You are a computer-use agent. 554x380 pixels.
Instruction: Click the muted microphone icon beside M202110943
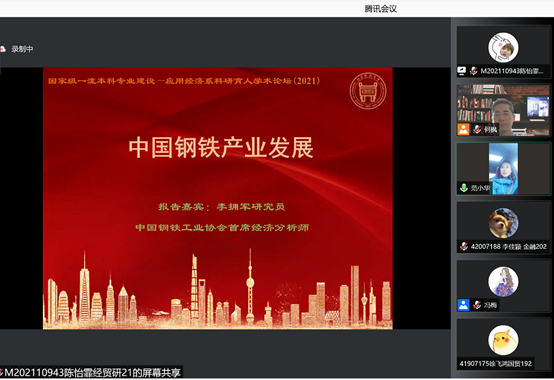pos(473,71)
